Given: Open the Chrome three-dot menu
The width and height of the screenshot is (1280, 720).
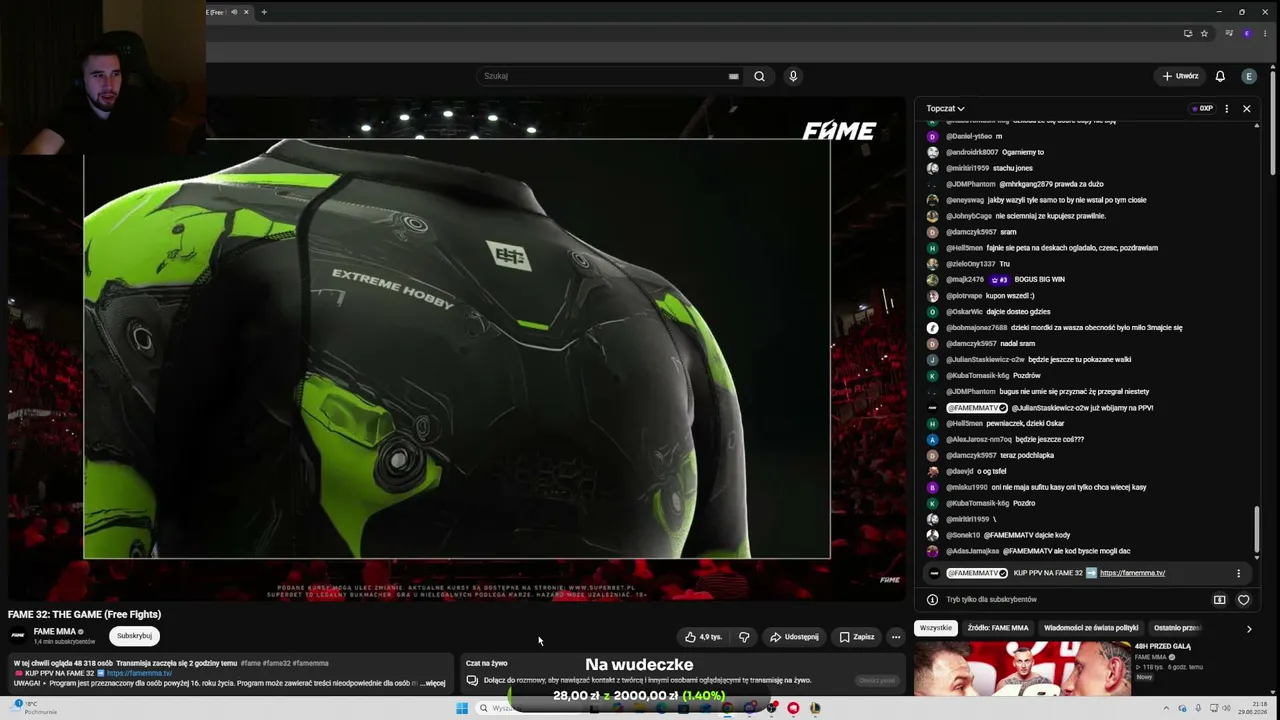Looking at the screenshot, I should click(1265, 33).
